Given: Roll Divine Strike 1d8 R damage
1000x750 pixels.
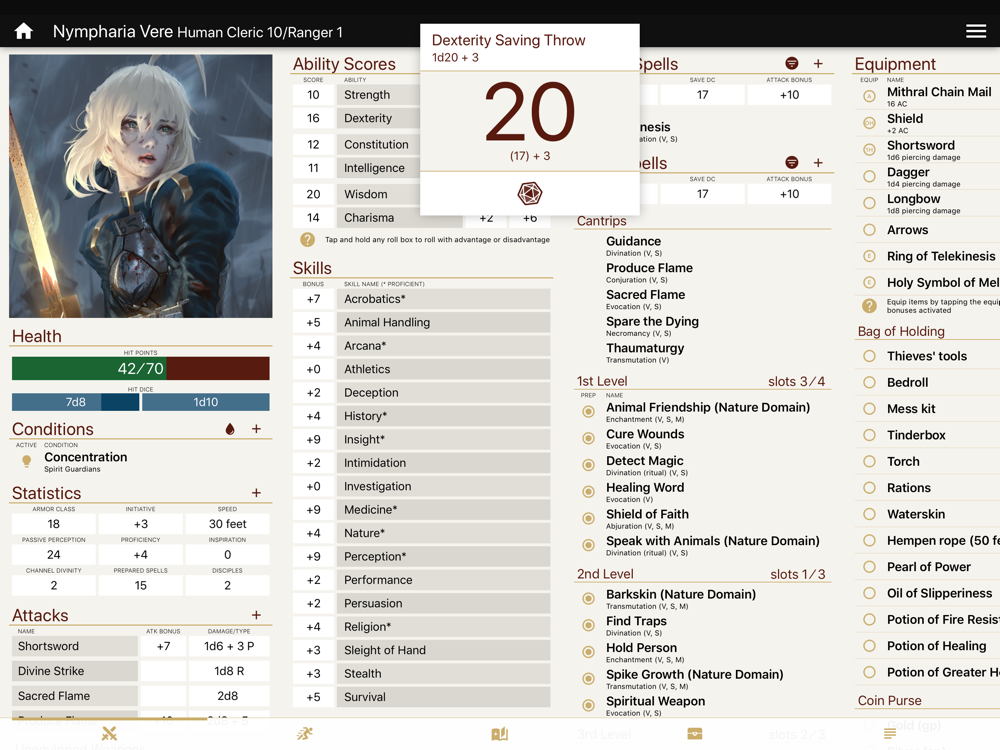Looking at the screenshot, I should click(229, 672).
